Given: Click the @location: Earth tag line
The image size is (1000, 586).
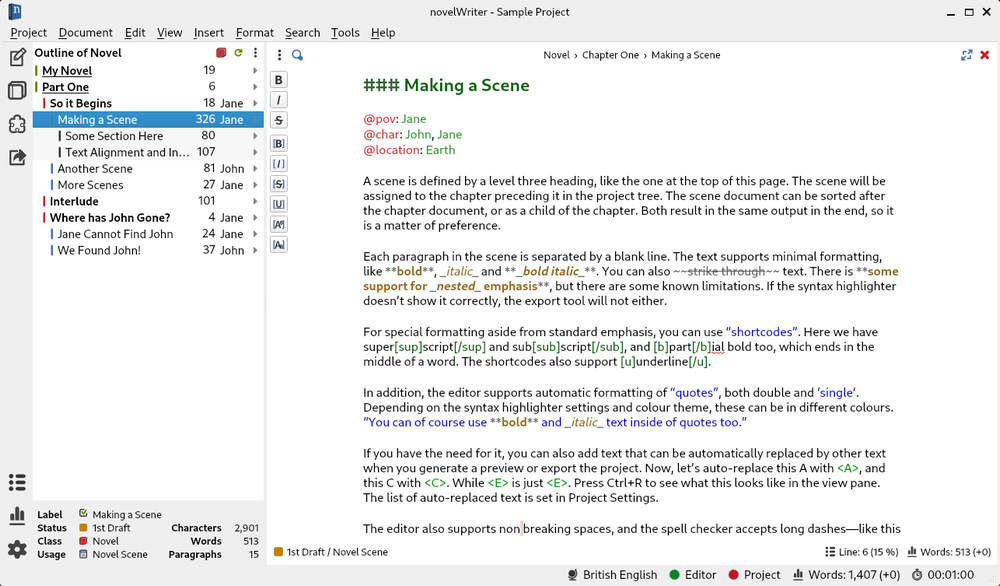Looking at the screenshot, I should pos(409,150).
